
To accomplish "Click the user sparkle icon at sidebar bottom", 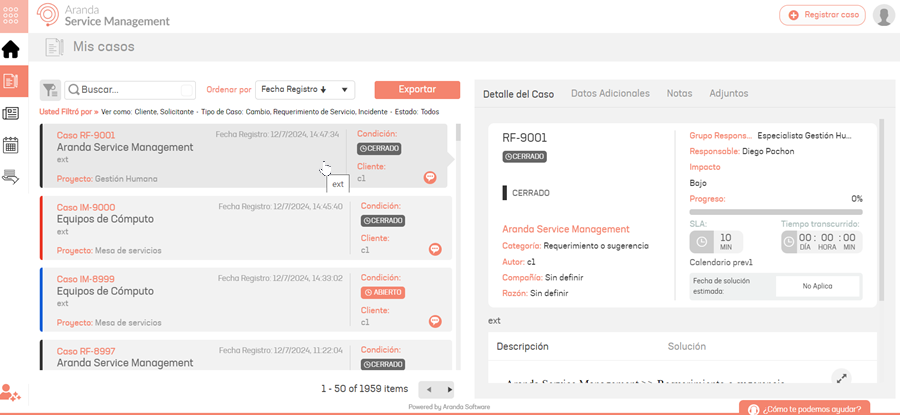I will (10, 392).
